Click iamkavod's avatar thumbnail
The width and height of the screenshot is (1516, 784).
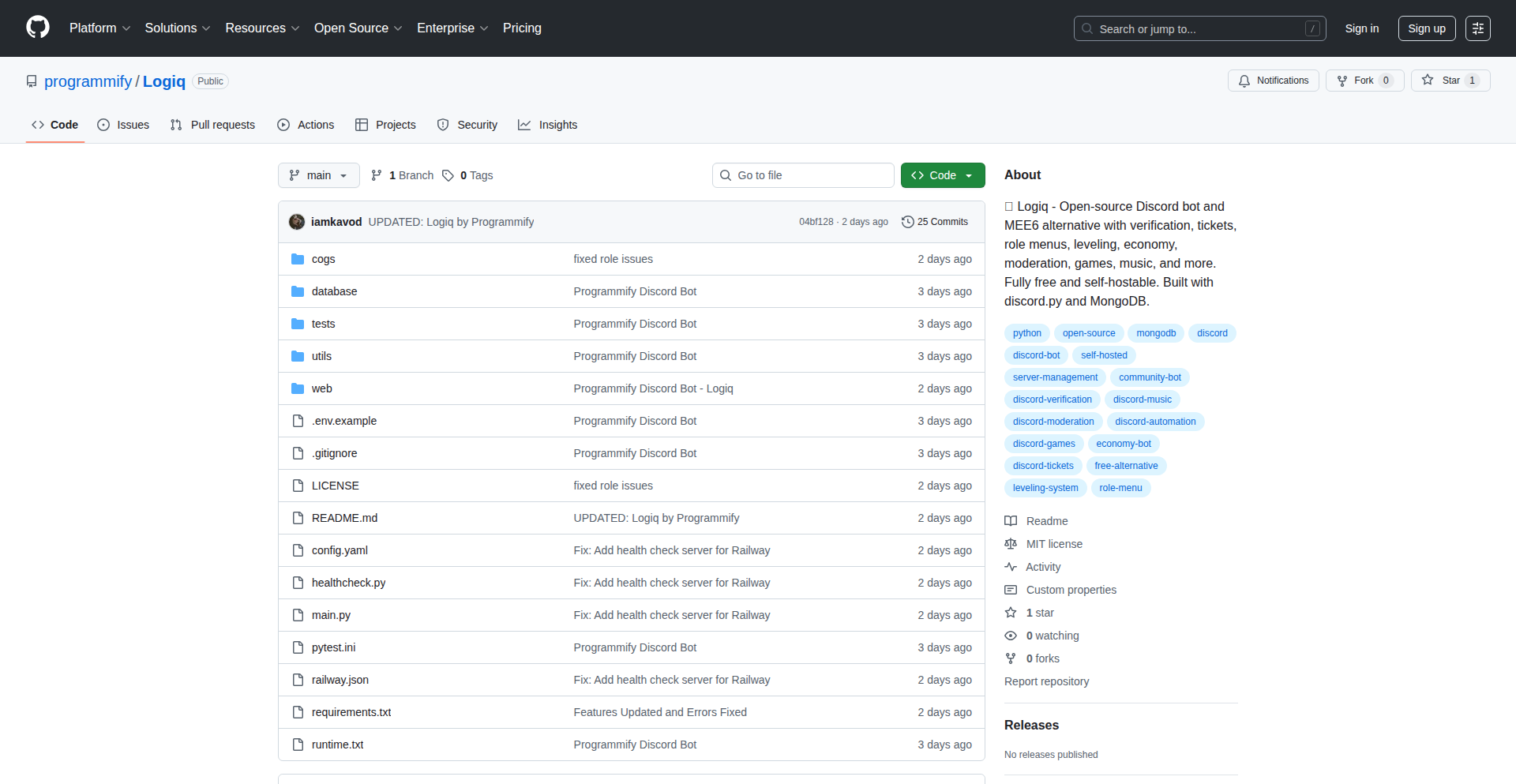click(x=297, y=222)
